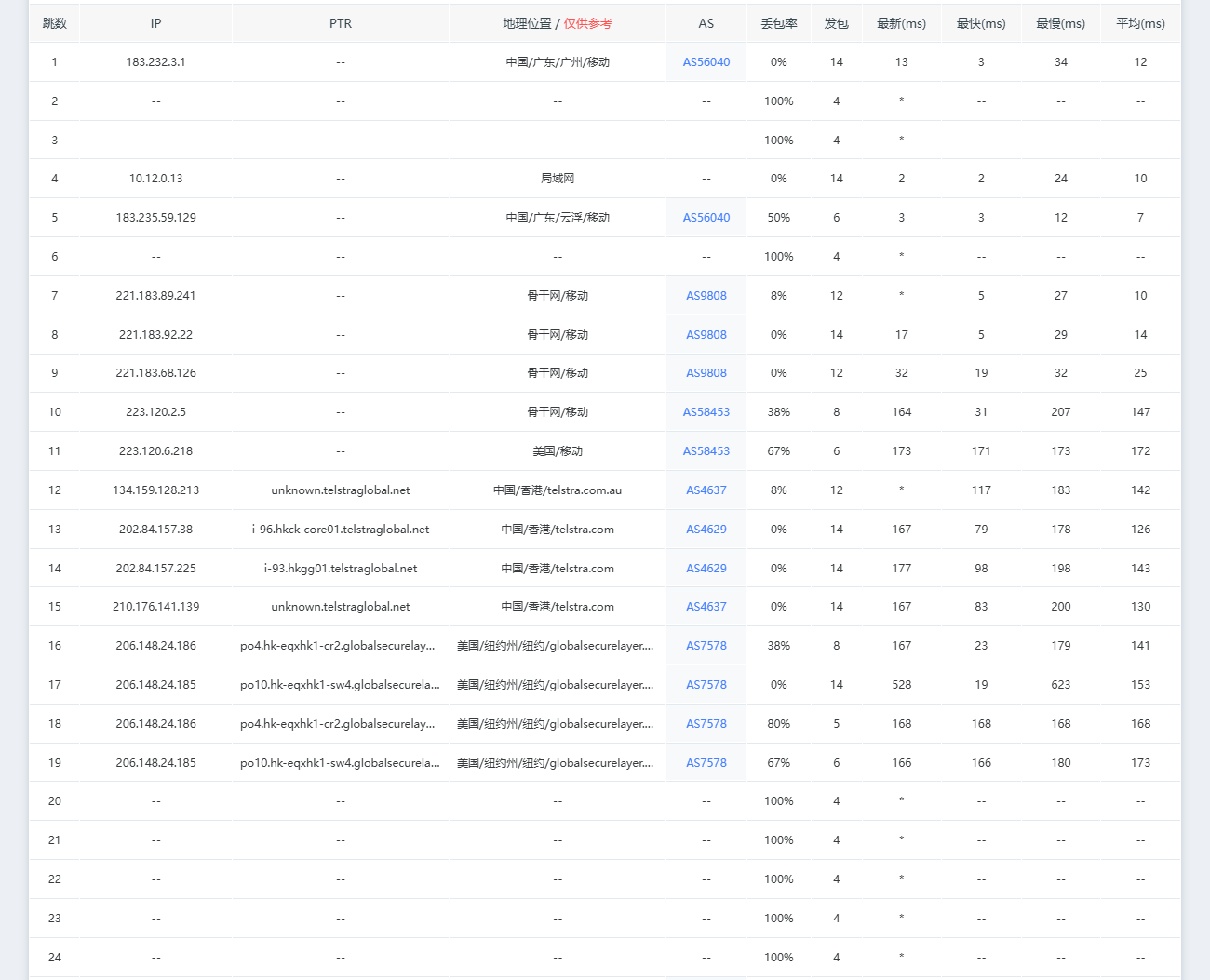The height and width of the screenshot is (980, 1210).
Task: Open AS58453 link for 223.120.2.5
Action: click(706, 412)
